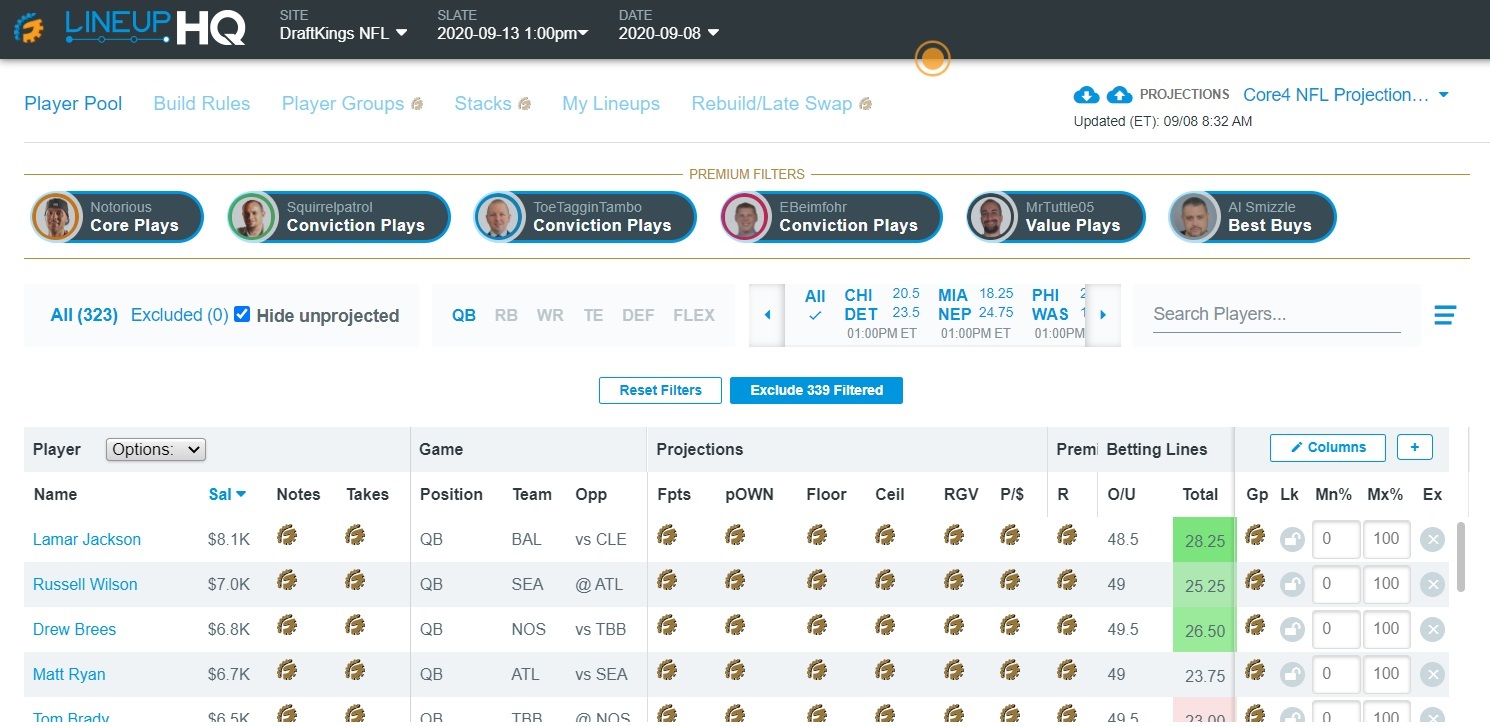Click premium icon in Lamar Jackson Notes column

coord(287,537)
